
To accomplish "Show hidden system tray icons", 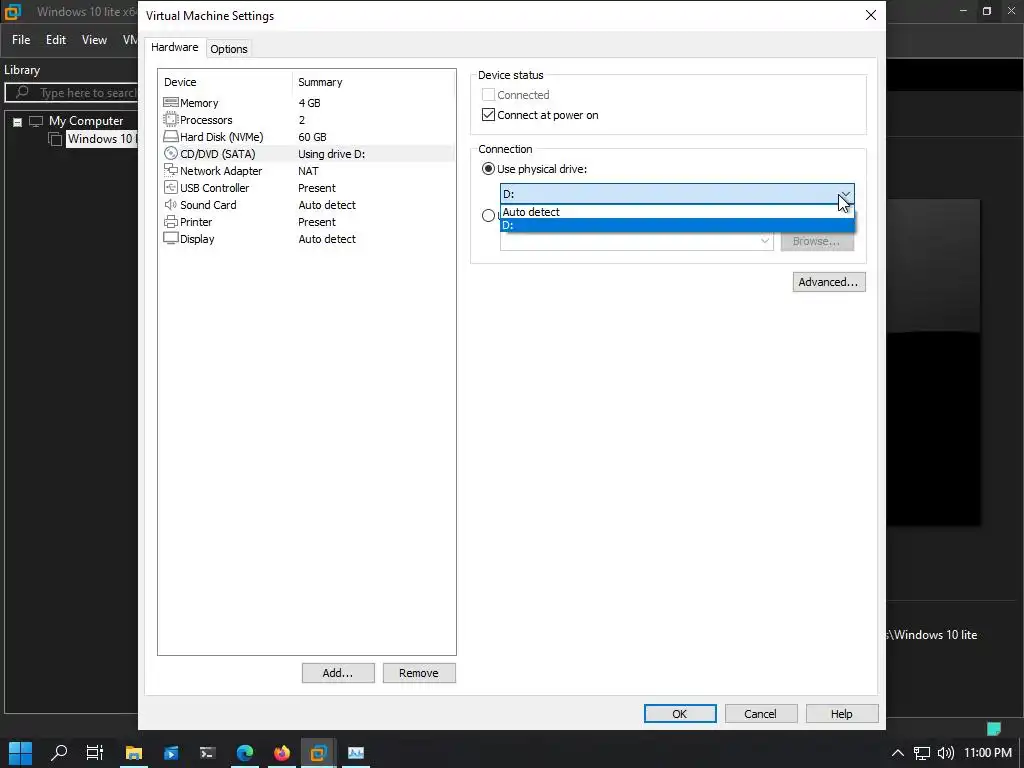I will 898,753.
